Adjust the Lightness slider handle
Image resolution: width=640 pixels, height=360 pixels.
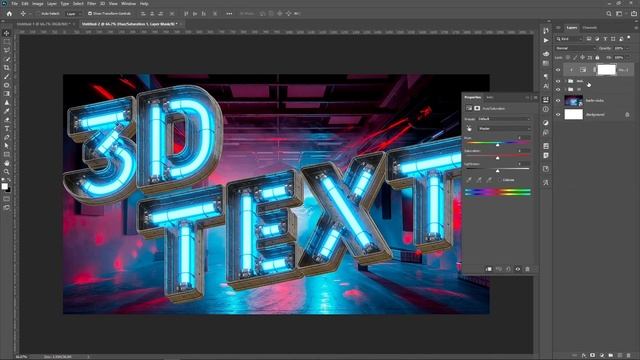pos(498,171)
